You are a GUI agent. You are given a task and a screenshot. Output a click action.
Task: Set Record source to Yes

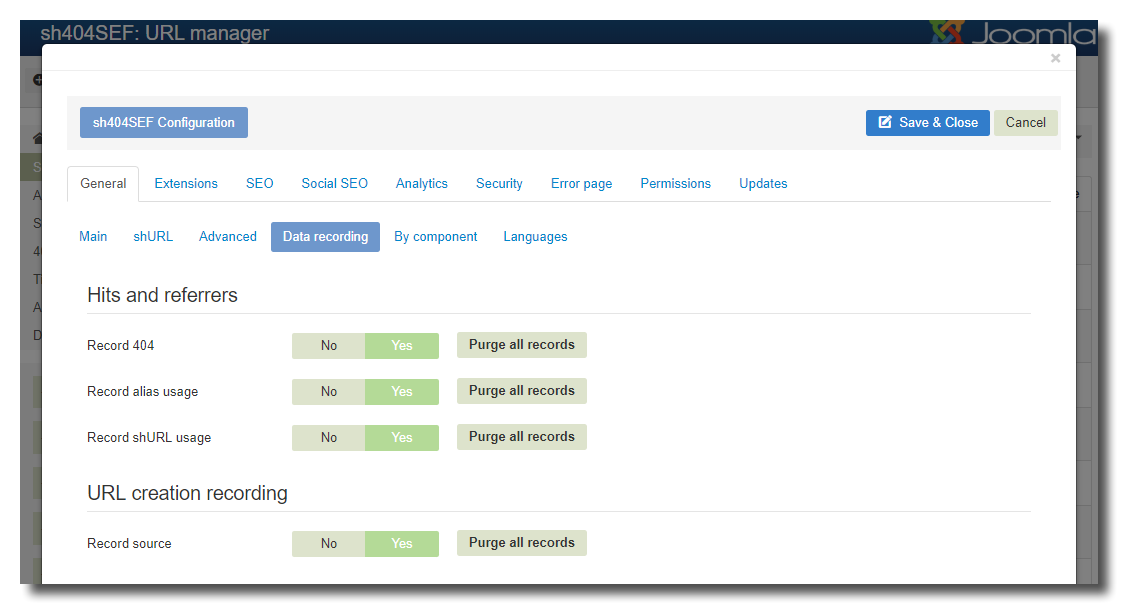coord(401,544)
